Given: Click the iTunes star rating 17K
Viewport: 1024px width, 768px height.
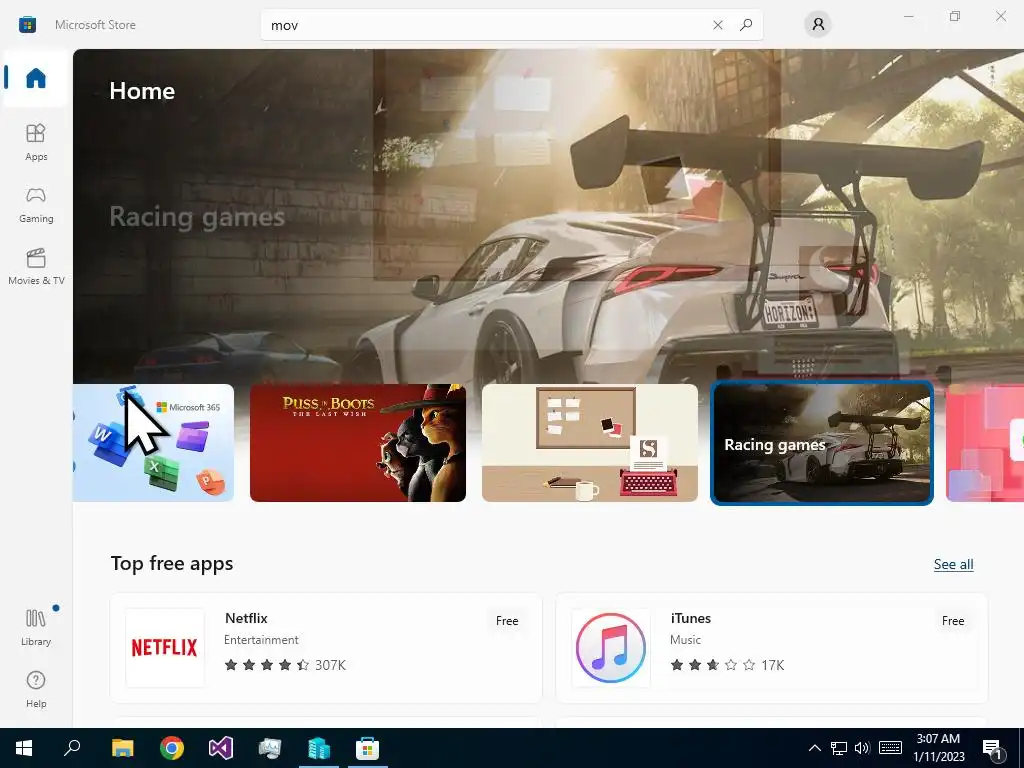Looking at the screenshot, I should (x=728, y=665).
